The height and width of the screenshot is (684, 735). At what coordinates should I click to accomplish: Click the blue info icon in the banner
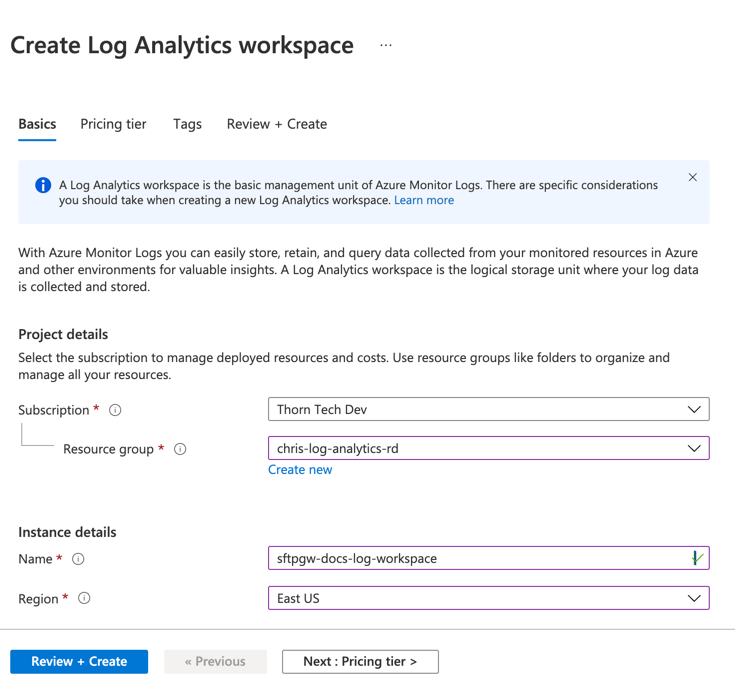tap(43, 185)
